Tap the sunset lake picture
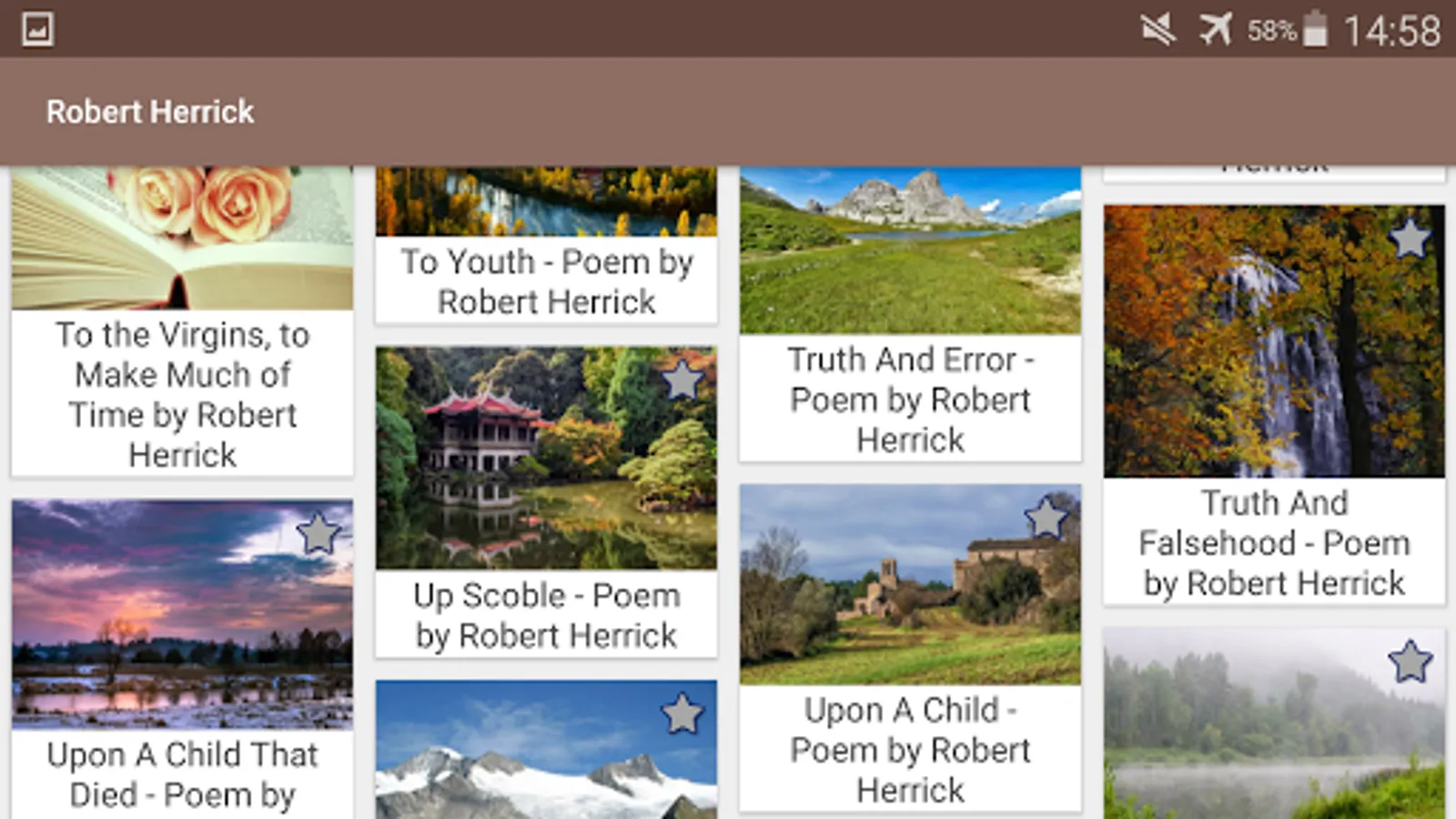This screenshot has height=819, width=1456. pos(182,614)
